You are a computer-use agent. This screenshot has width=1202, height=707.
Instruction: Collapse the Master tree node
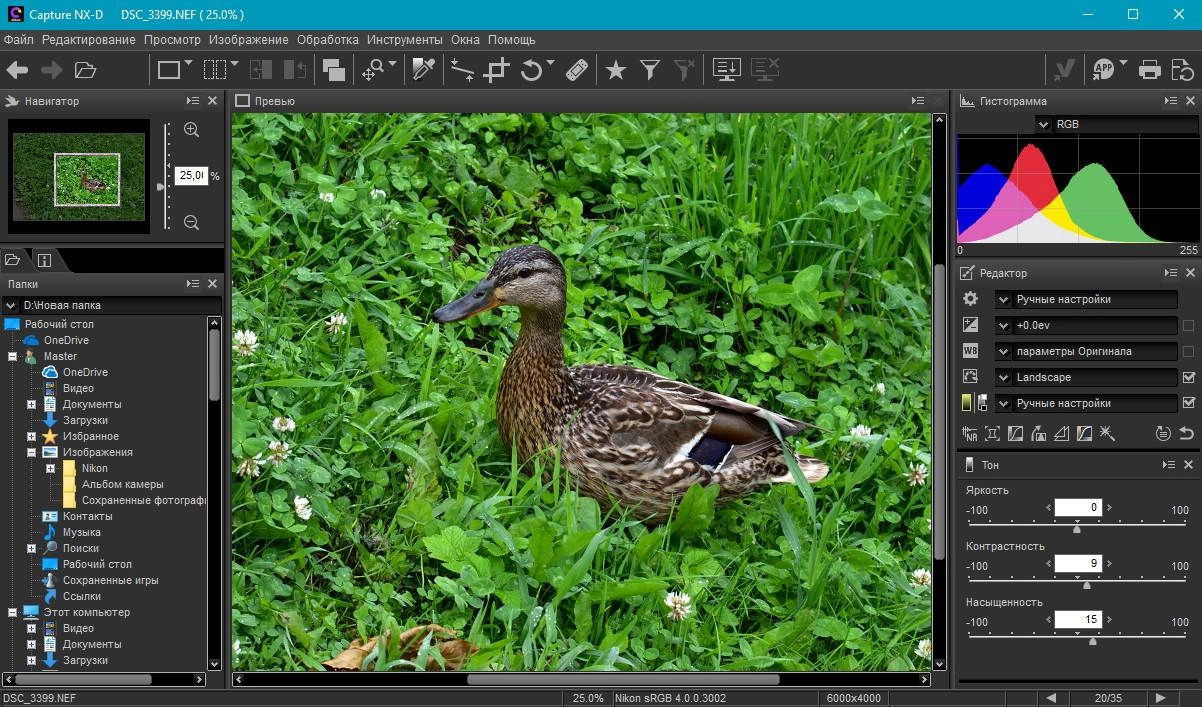coord(12,356)
